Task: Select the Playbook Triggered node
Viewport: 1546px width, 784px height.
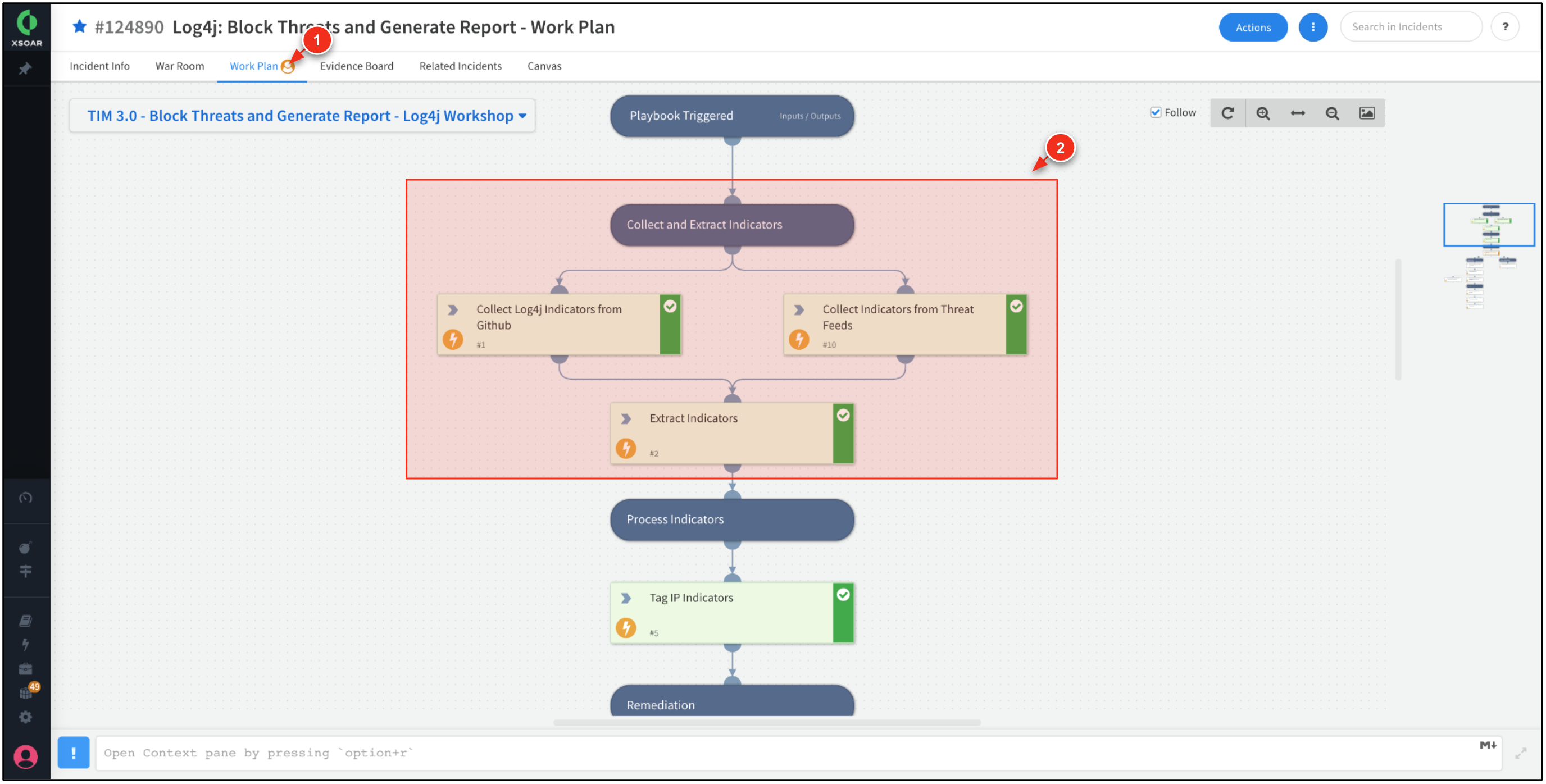Action: pyautogui.click(x=731, y=116)
